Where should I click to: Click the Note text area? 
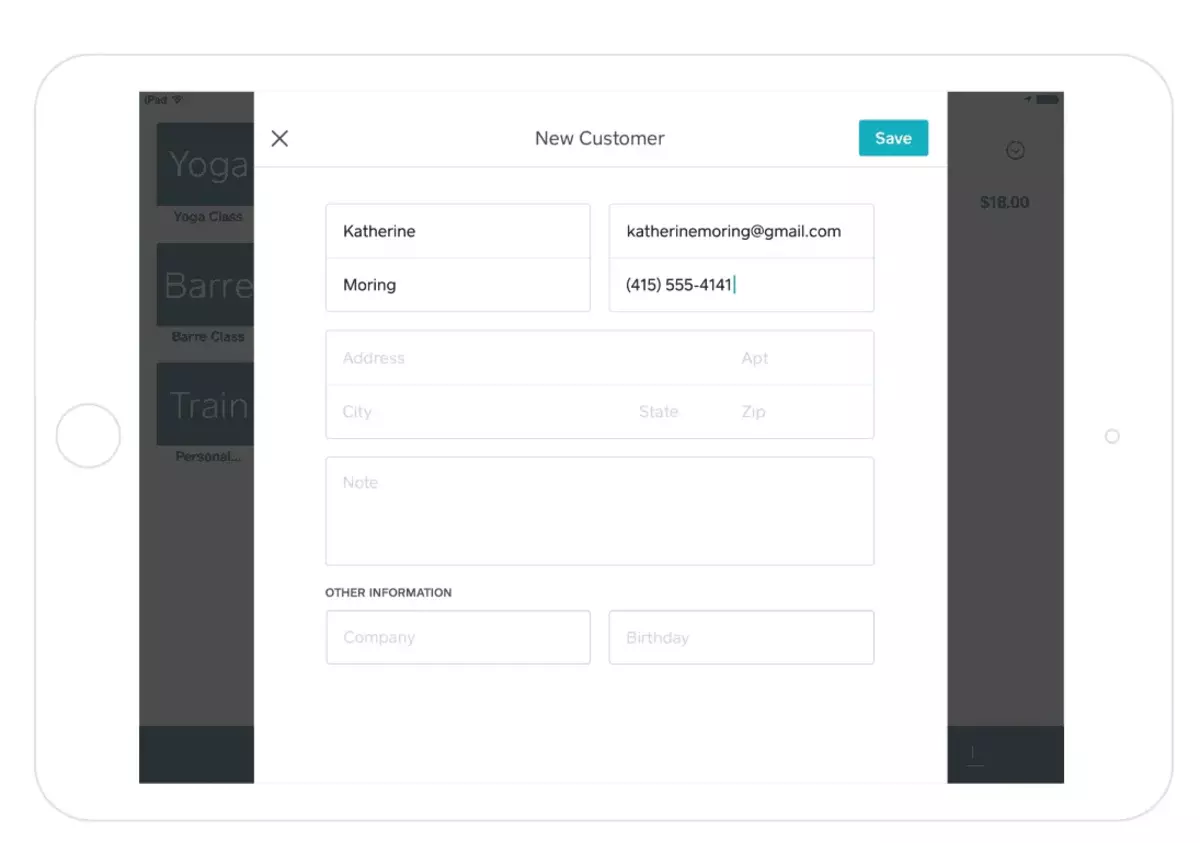(x=600, y=510)
